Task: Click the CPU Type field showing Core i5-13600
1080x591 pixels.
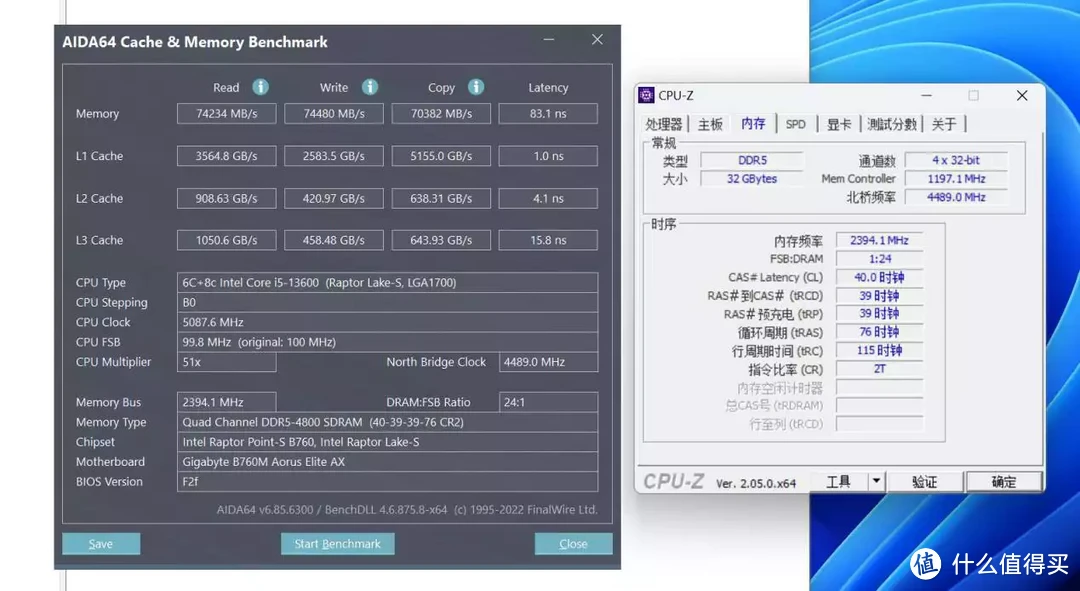Action: pos(387,282)
